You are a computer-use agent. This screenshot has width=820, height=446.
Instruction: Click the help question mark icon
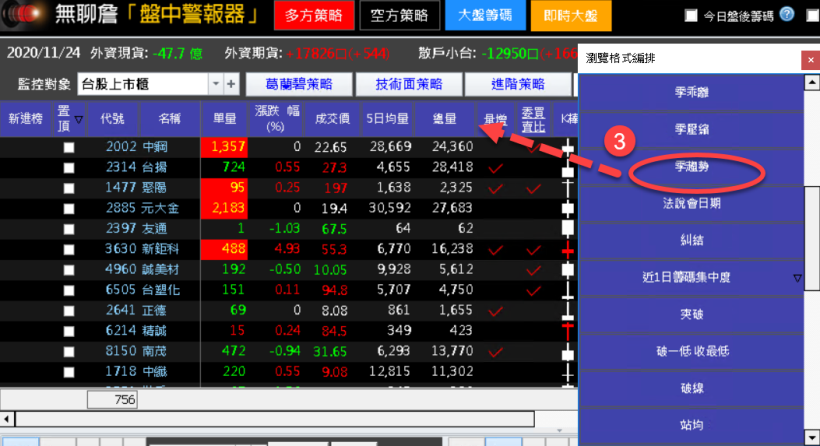coord(787,15)
